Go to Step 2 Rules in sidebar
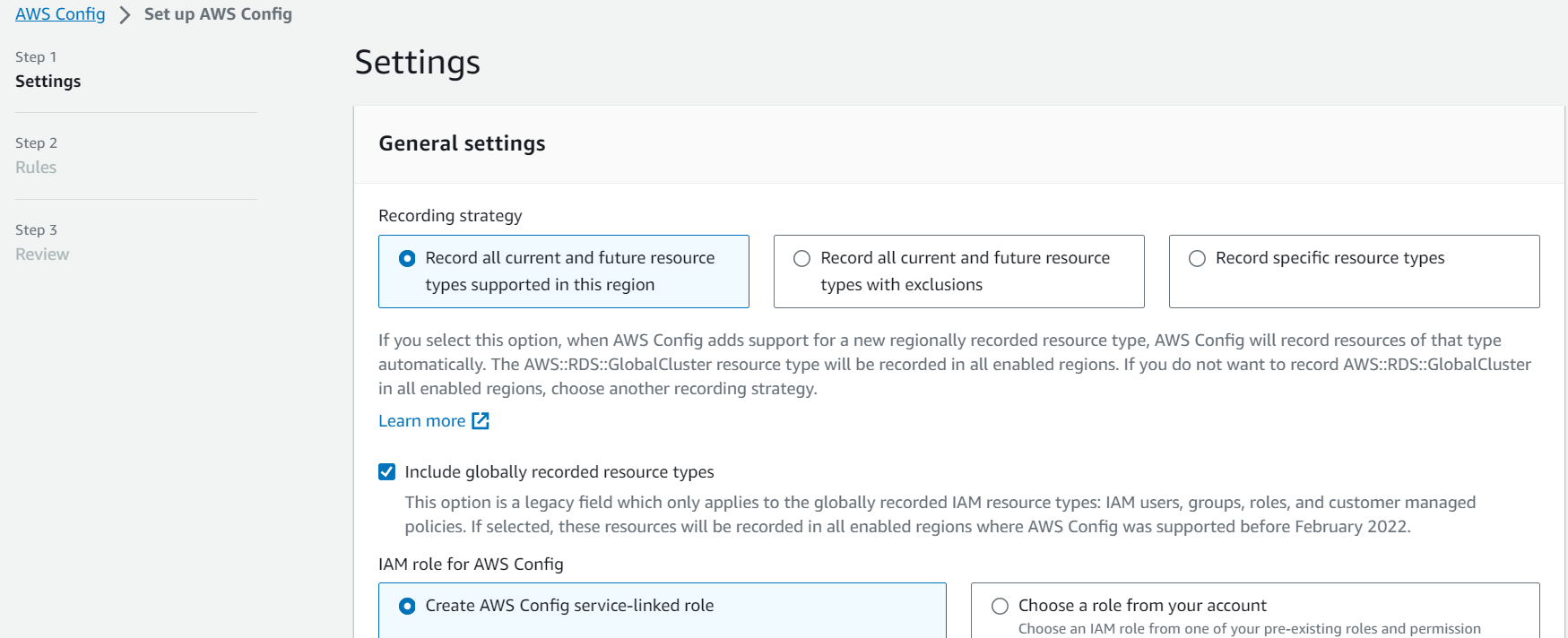This screenshot has height=638, width=1568. (36, 168)
